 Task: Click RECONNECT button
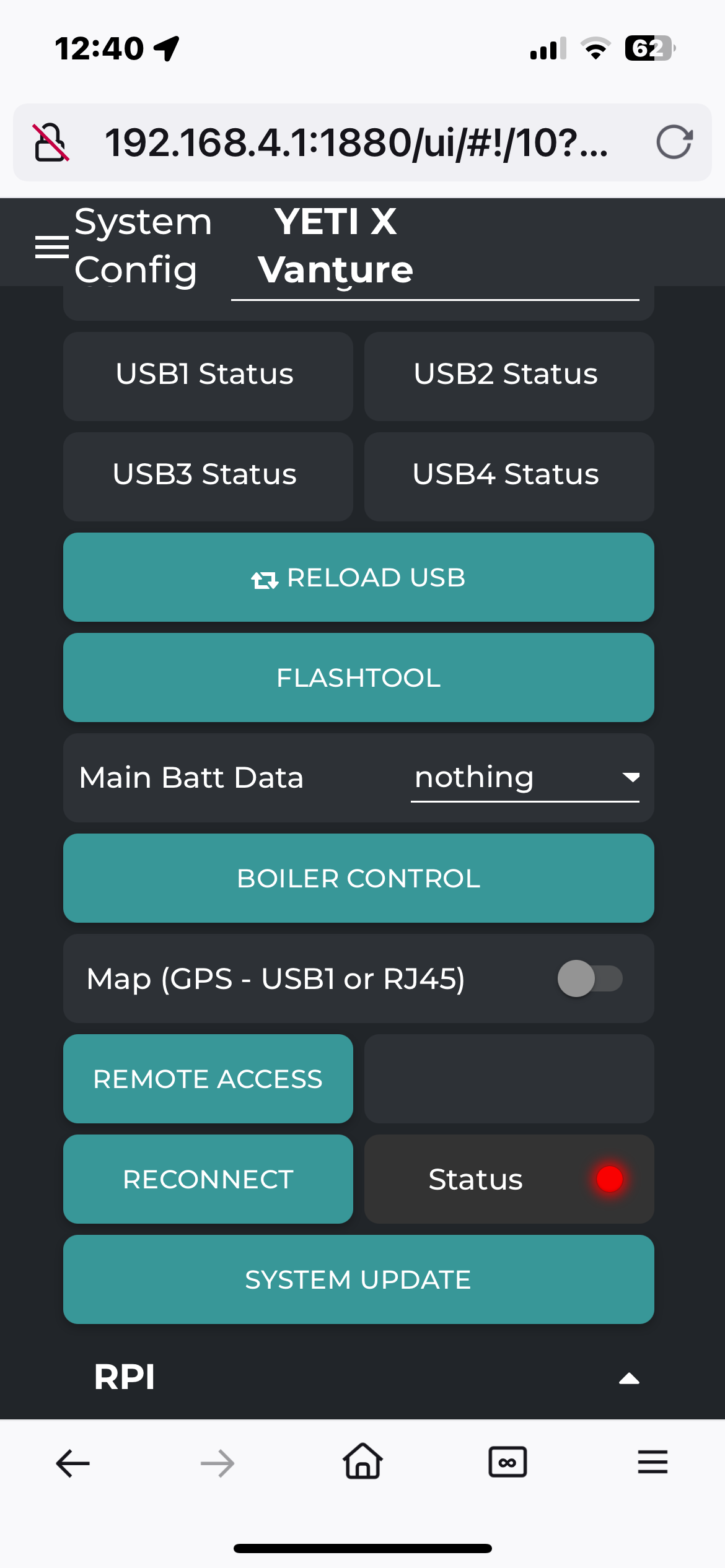(208, 1179)
